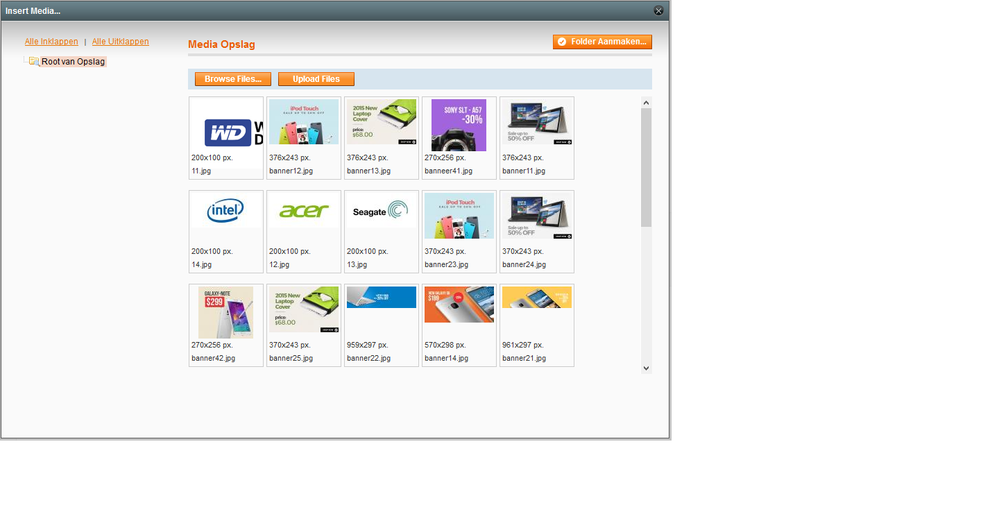Pick the Intel logo image 14.jpg
Viewport: 999px width, 521px height.
coord(226,211)
